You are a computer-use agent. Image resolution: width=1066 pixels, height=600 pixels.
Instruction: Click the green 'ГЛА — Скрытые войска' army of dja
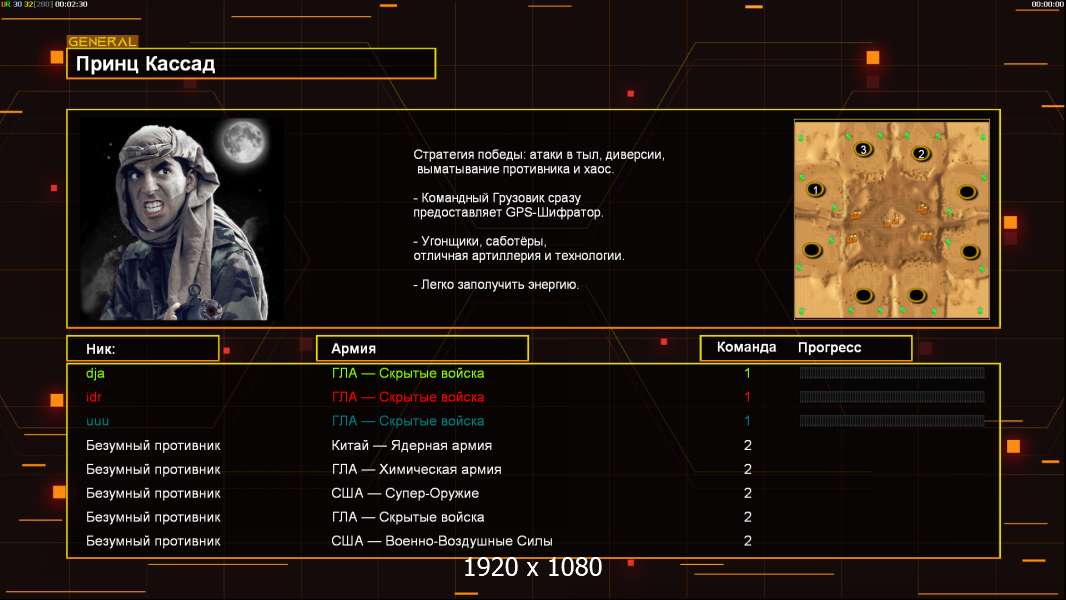(408, 373)
